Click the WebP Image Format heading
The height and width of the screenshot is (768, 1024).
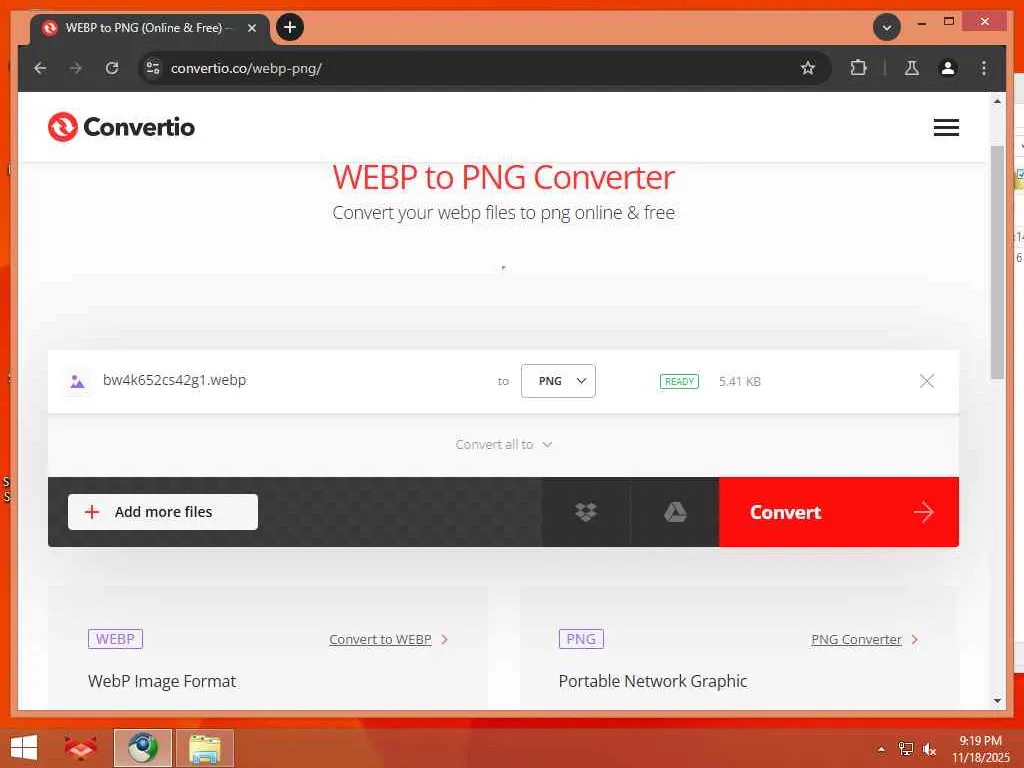pos(162,681)
